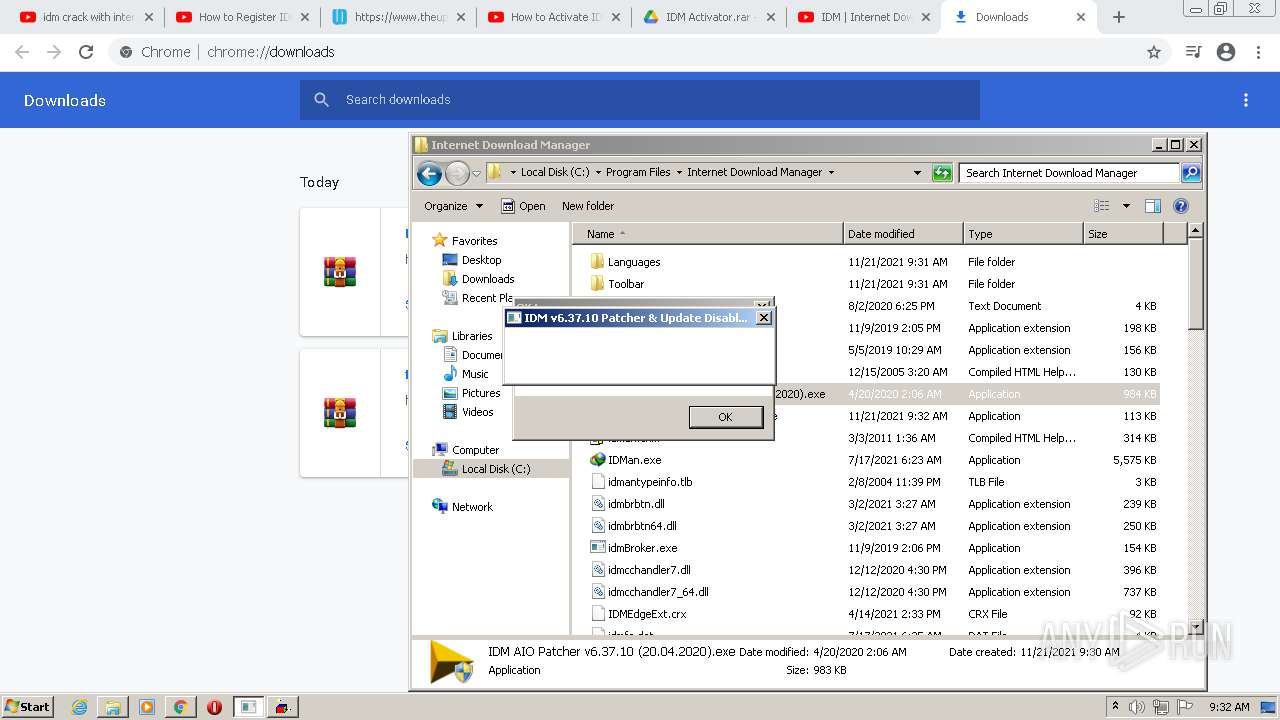This screenshot has height=720, width=1280.
Task: Open the Organize menu in Explorer
Action: pos(453,206)
